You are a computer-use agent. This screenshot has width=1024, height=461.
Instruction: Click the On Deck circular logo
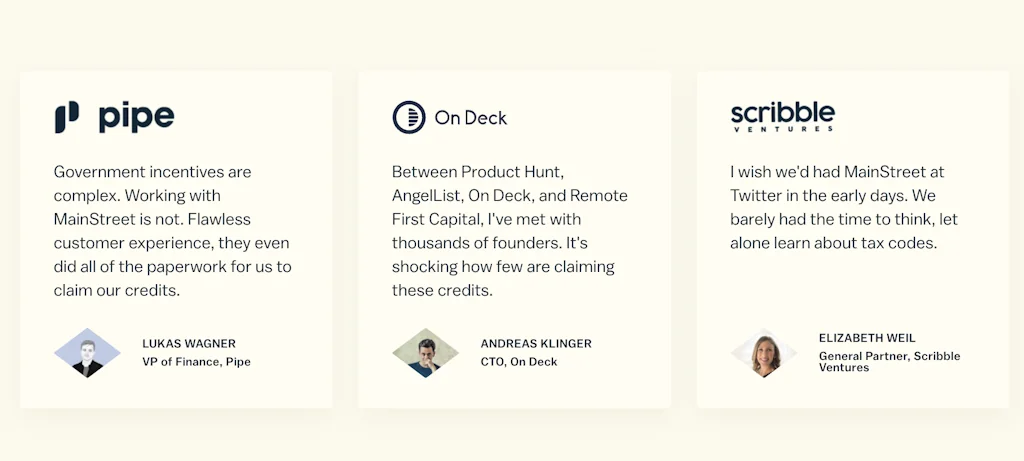point(409,117)
